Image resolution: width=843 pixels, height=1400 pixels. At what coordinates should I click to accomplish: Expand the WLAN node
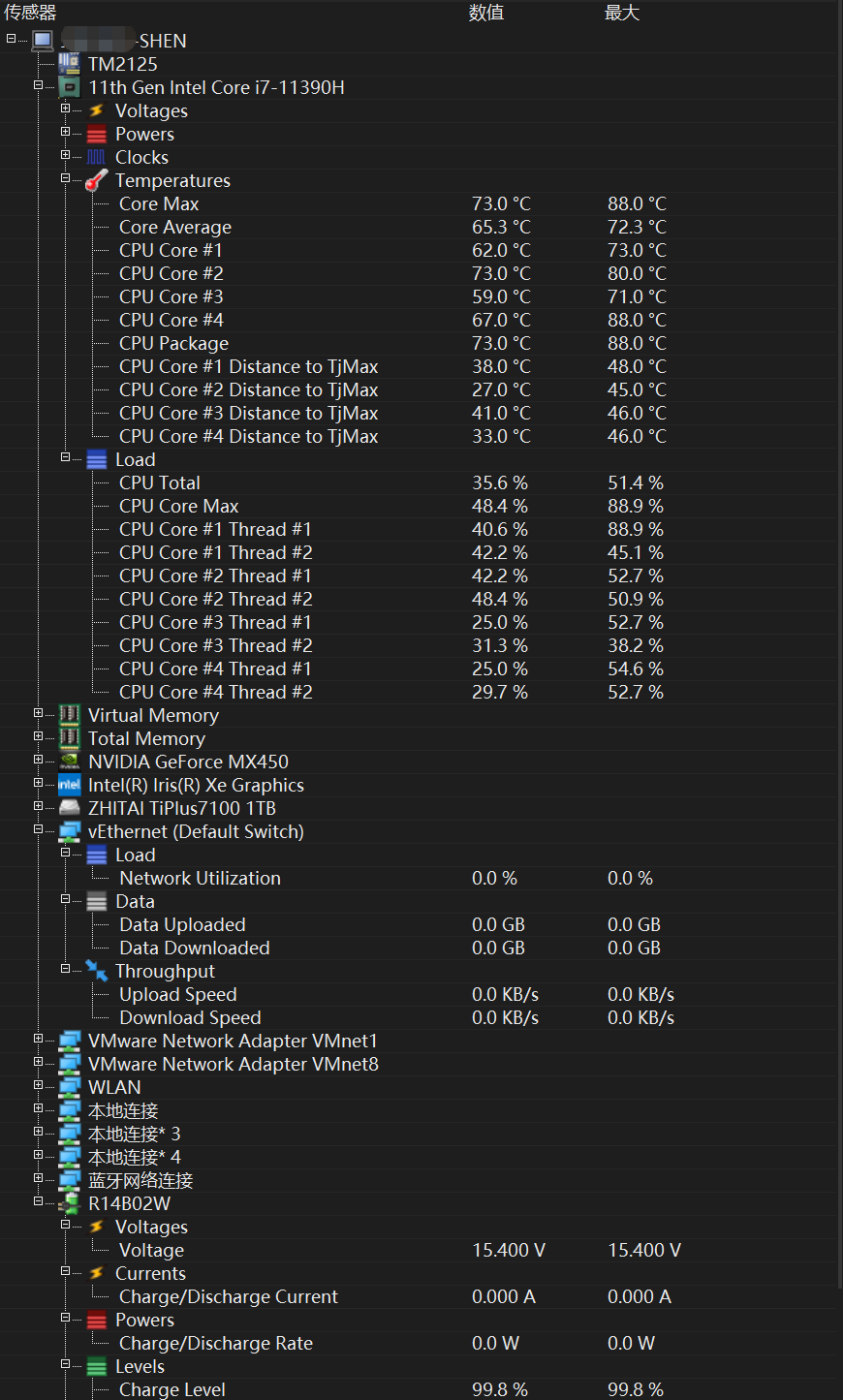pos(38,1085)
